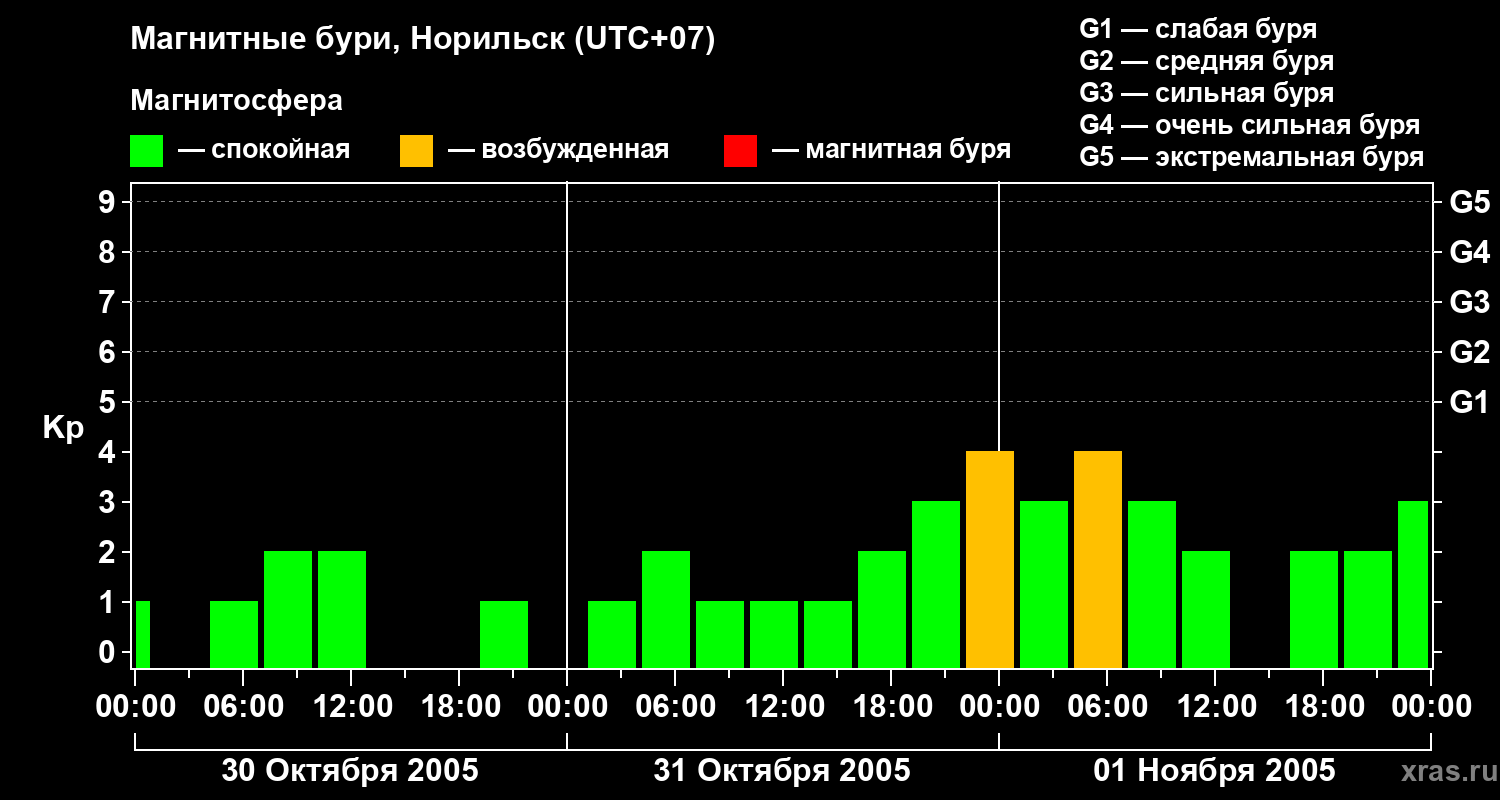Select the title 'Магнитные бури, Норильск (UTC+07)'
This screenshot has width=1500, height=800.
pos(423,40)
